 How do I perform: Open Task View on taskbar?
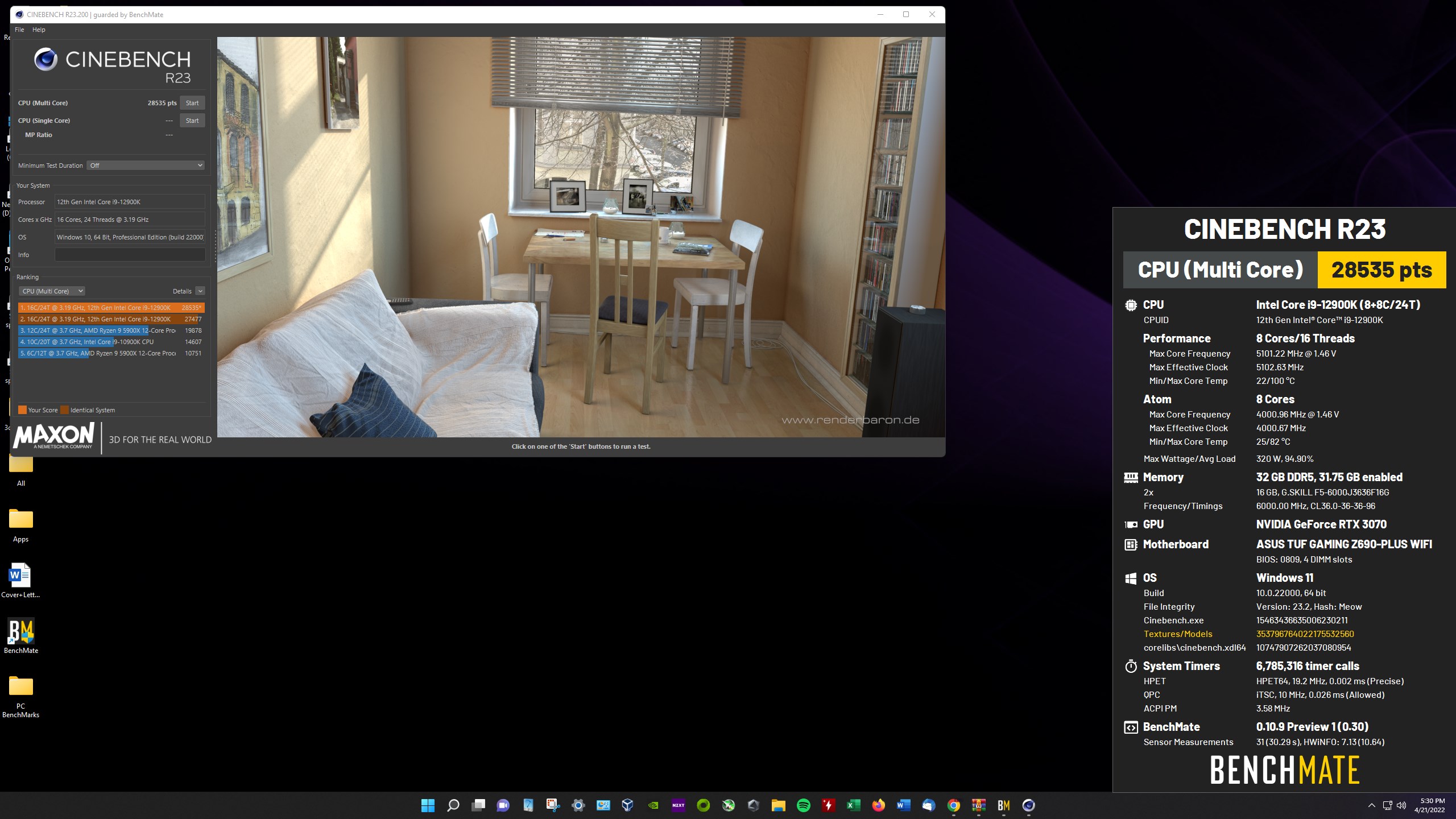478,805
